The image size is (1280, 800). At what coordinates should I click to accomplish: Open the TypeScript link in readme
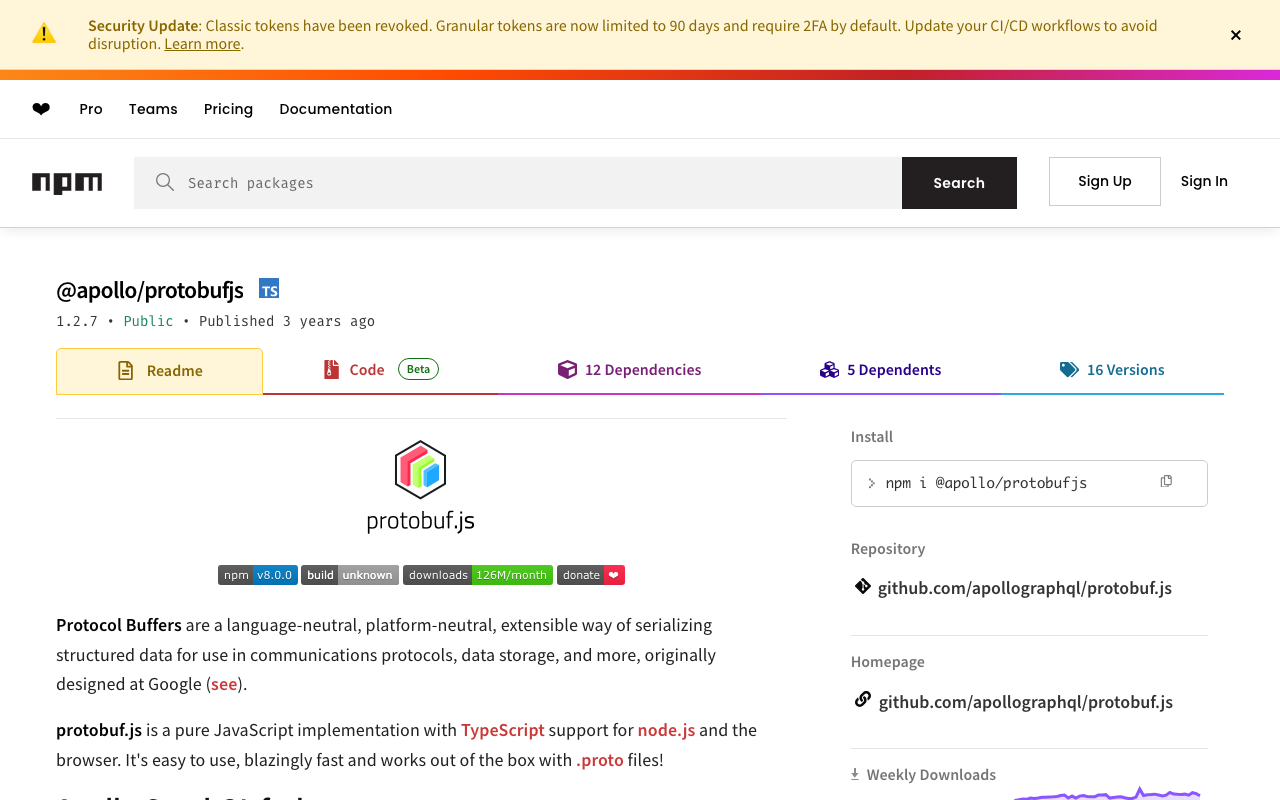(x=503, y=730)
